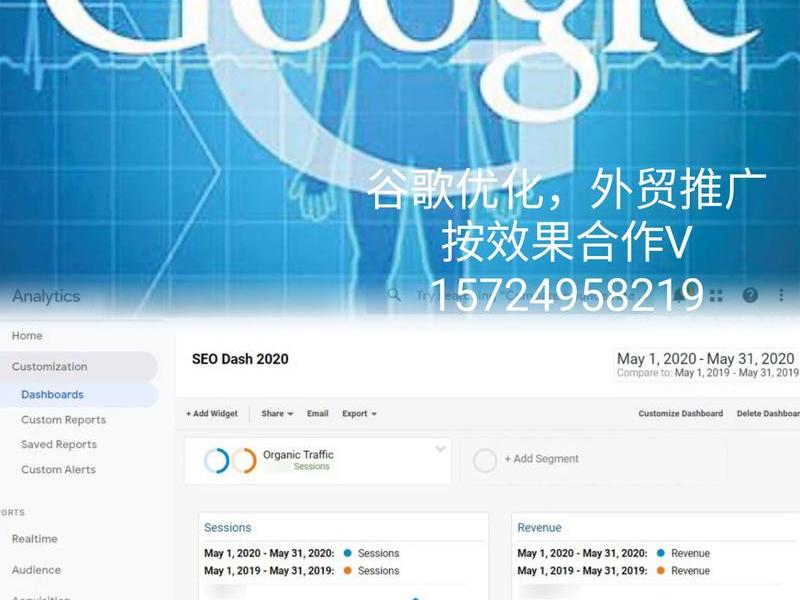This screenshot has width=800, height=600.
Task: Open the Share dropdown
Action: (x=277, y=414)
